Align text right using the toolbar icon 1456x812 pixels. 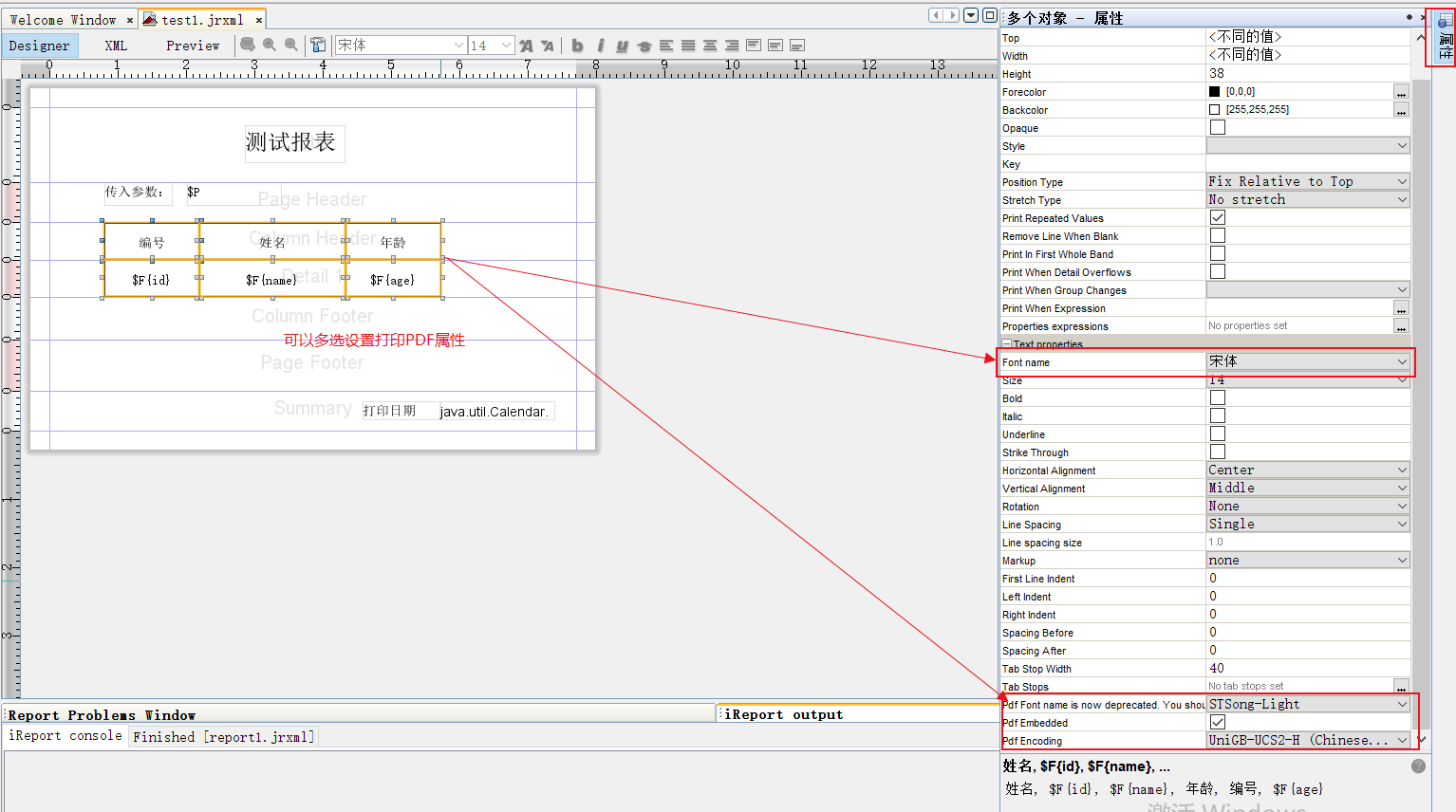click(732, 45)
